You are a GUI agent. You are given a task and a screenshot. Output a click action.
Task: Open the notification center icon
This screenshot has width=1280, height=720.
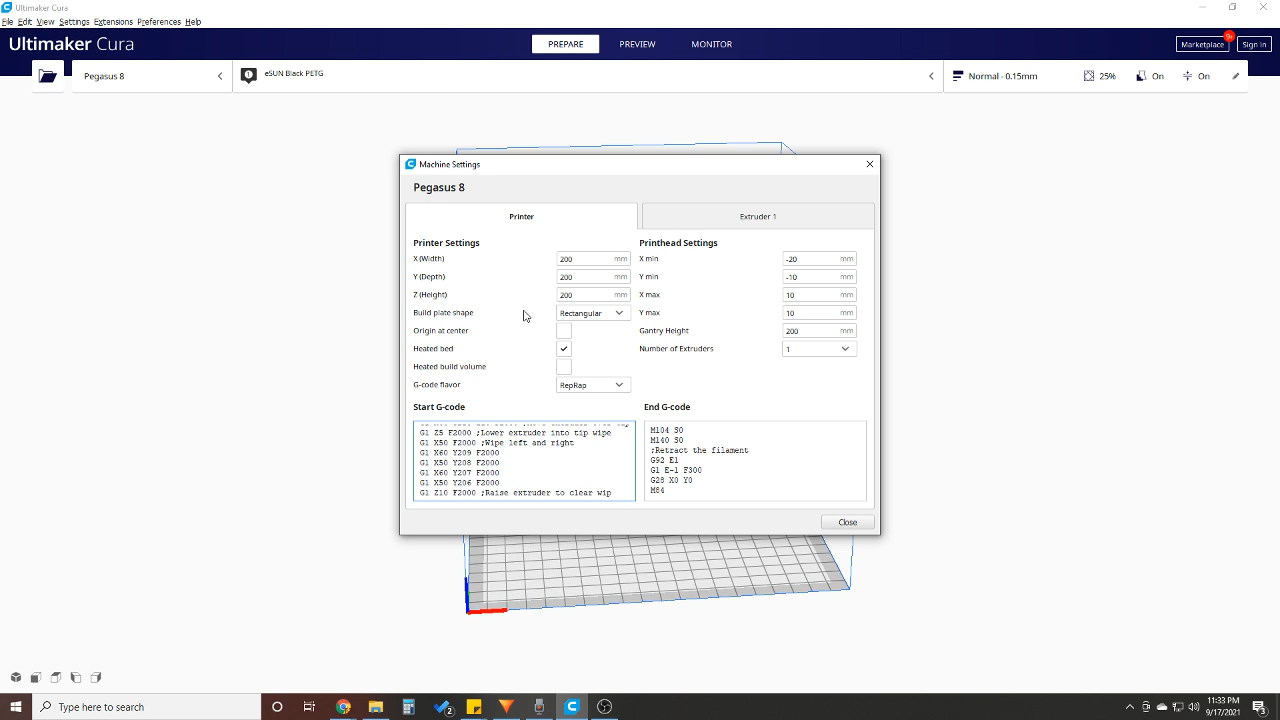click(x=1259, y=707)
